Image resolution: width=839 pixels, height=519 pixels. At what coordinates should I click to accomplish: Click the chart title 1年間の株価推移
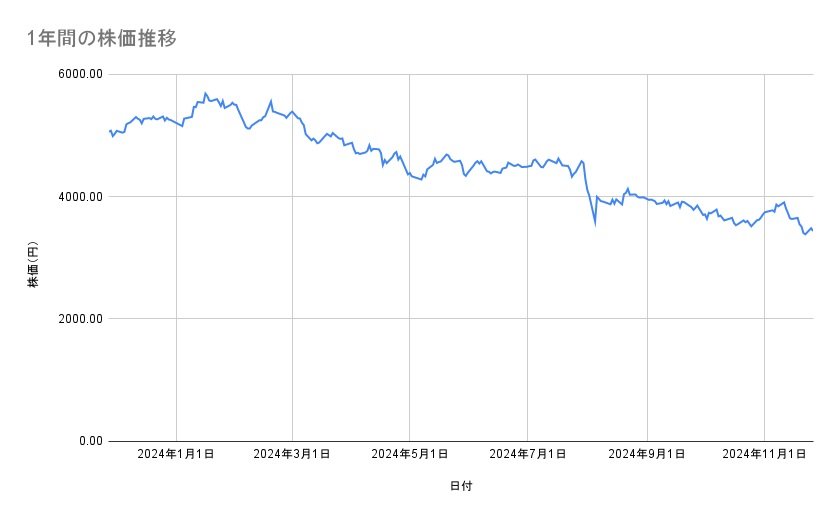[x=103, y=38]
